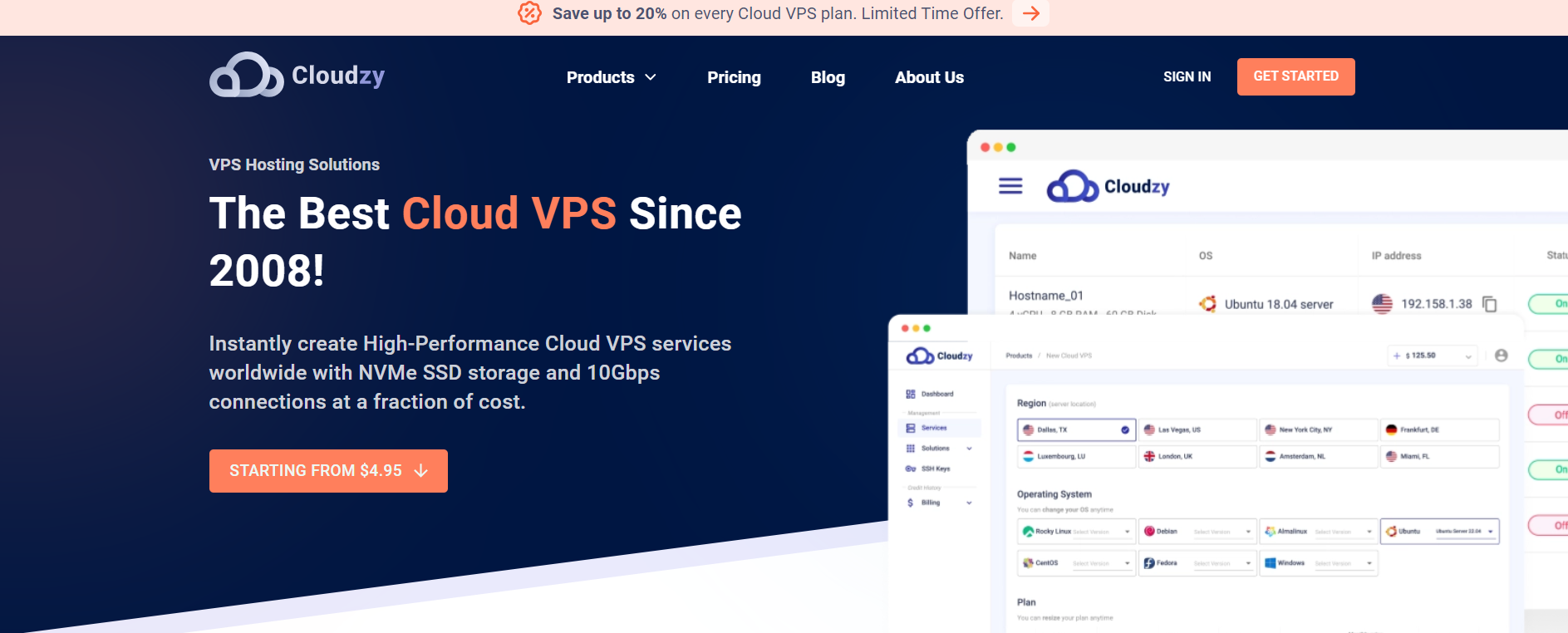Click the SIGN IN link
Screen dimensions: 1568x633
point(1187,76)
